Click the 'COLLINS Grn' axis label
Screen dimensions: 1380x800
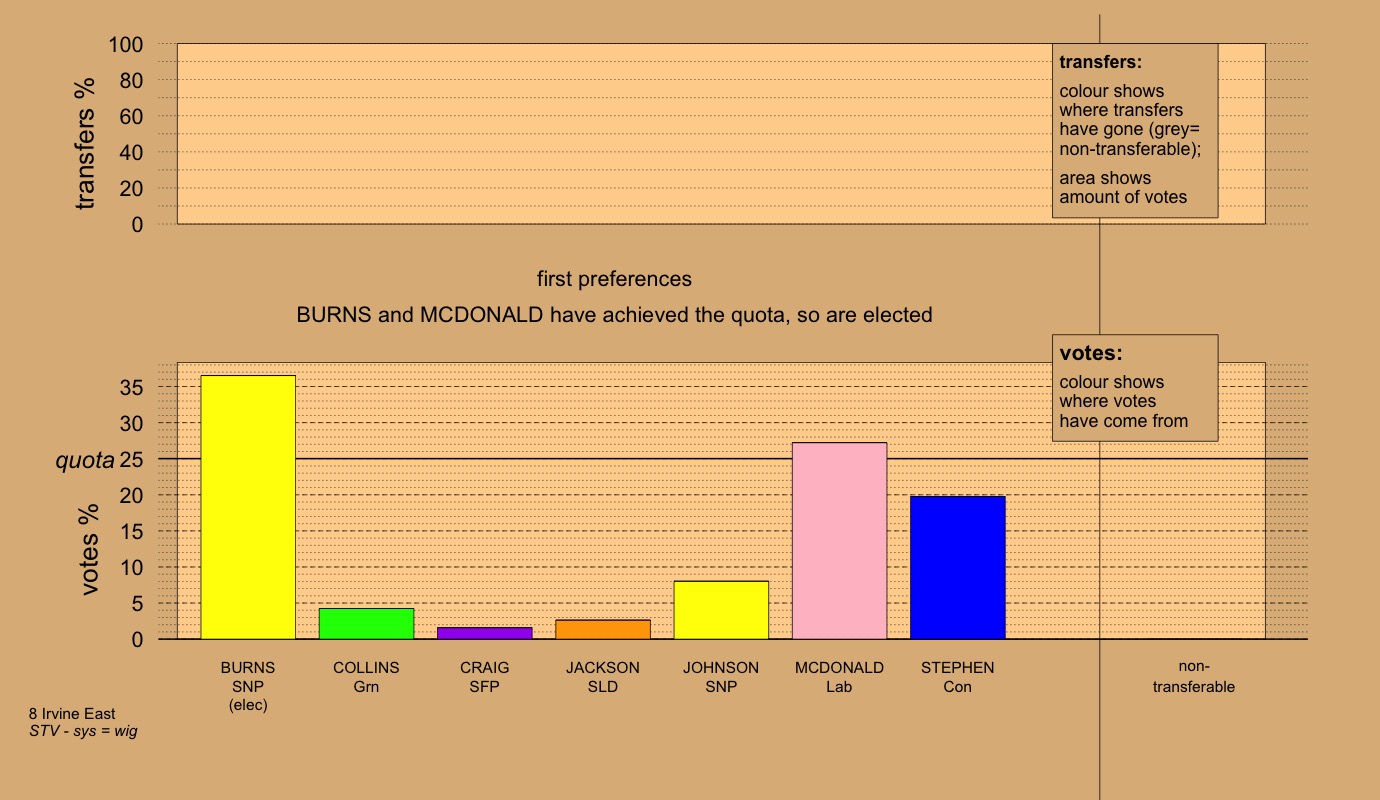point(366,677)
